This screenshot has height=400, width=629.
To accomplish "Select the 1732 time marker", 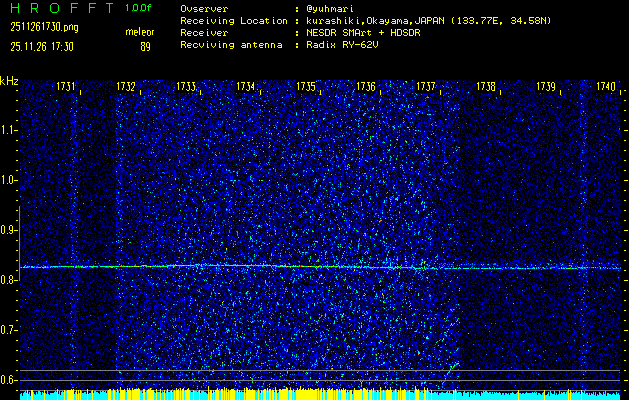I will (x=127, y=88).
